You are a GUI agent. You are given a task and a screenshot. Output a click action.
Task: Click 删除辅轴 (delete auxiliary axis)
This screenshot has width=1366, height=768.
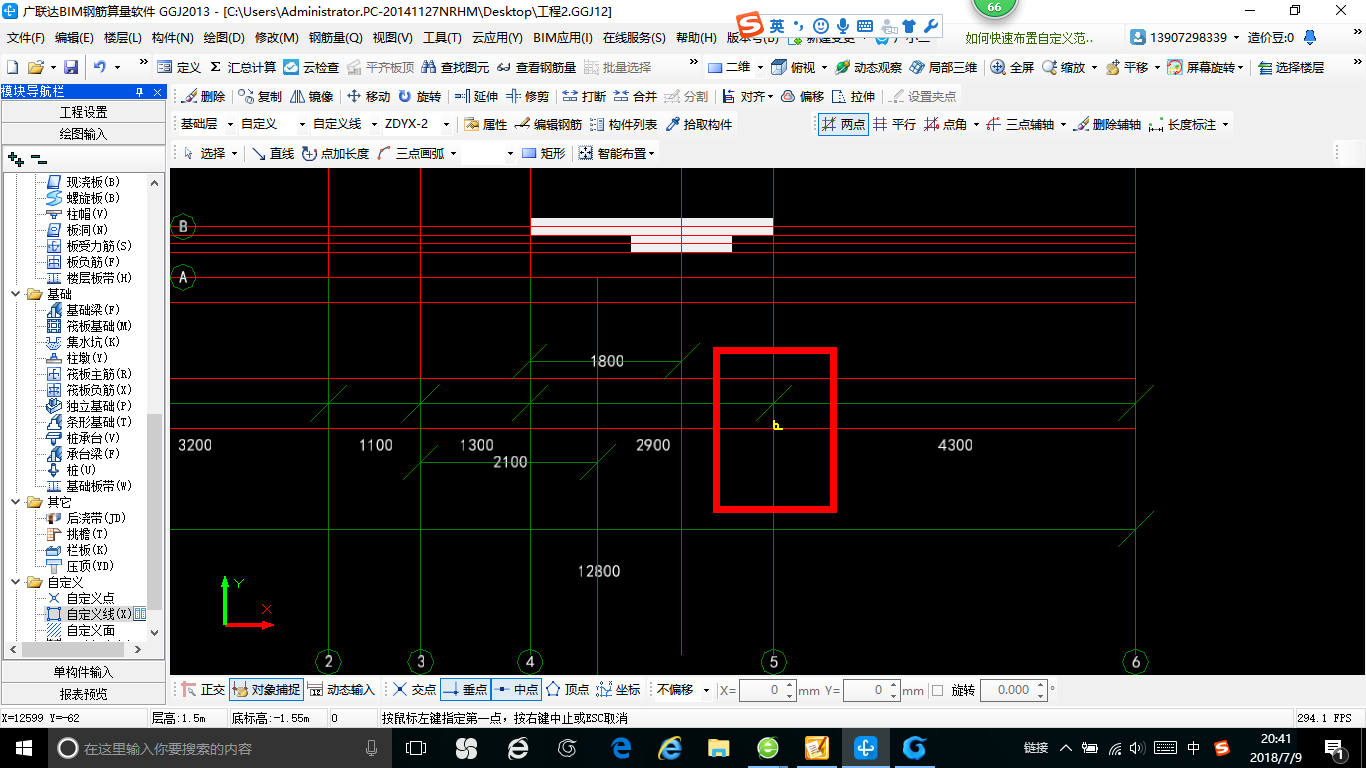click(x=1107, y=125)
